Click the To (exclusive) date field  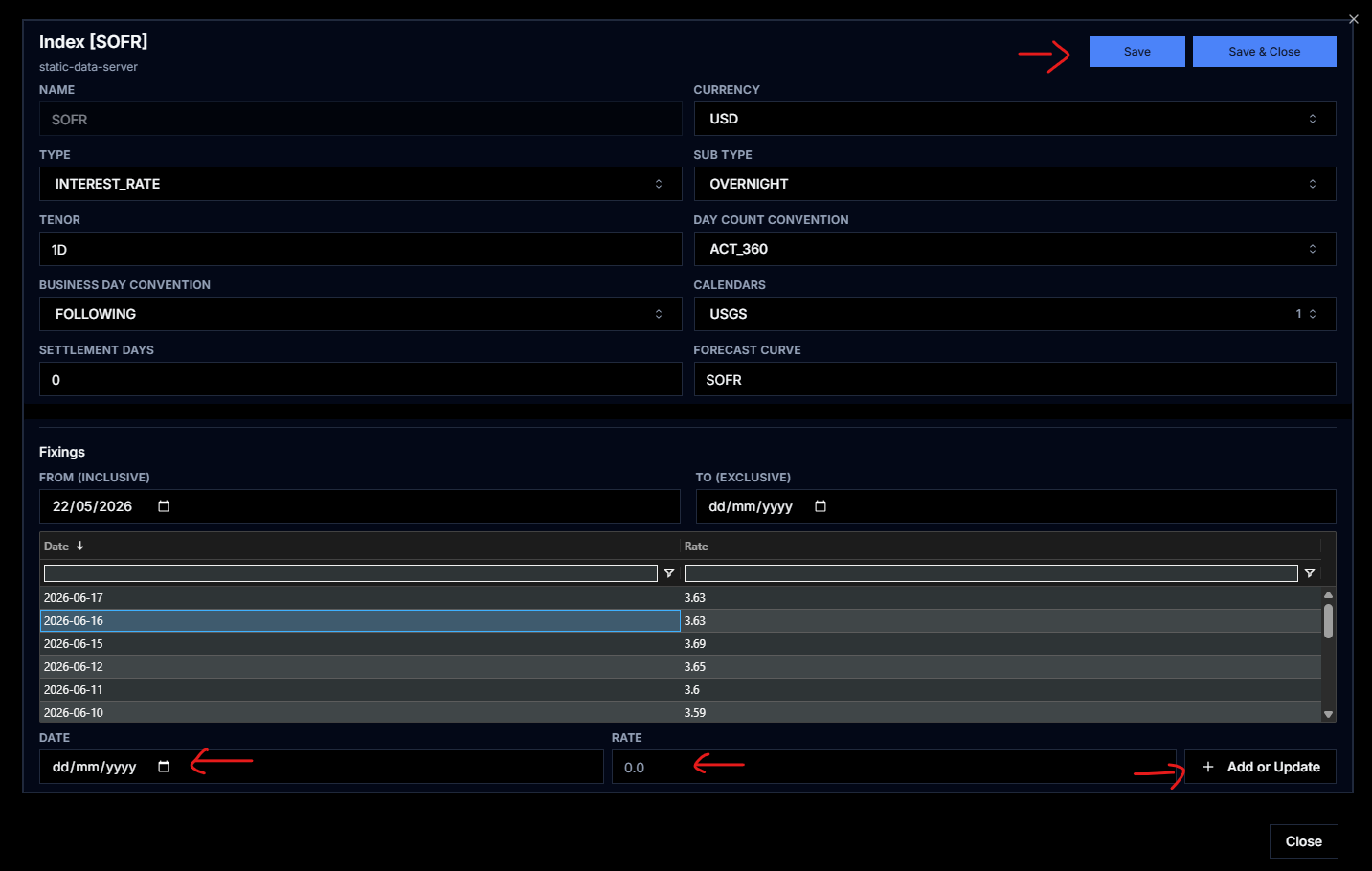[1016, 506]
